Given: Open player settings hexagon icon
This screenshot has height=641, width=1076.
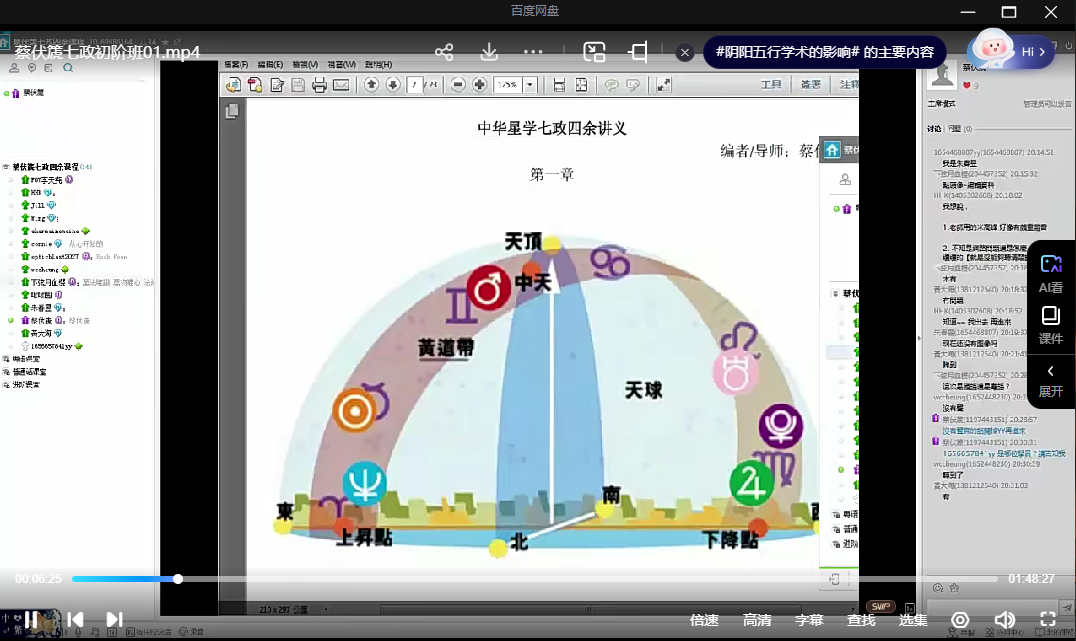Looking at the screenshot, I should [960, 620].
